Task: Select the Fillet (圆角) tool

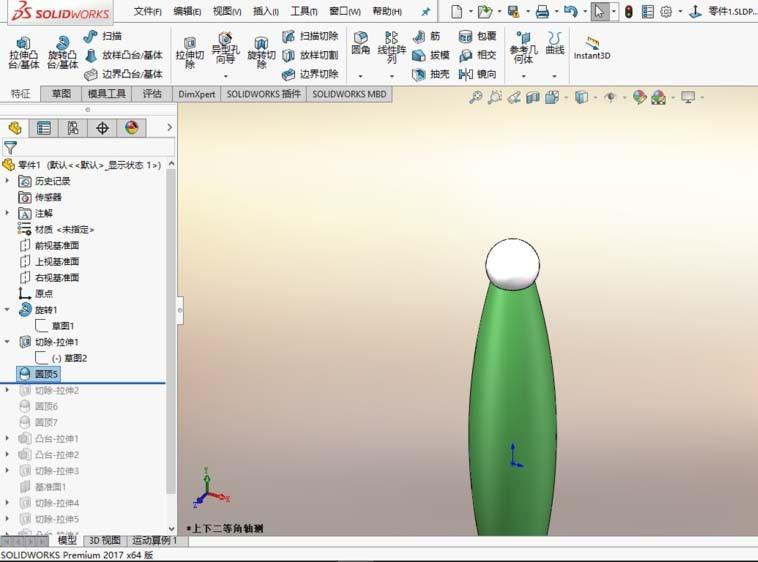Action: pos(361,43)
